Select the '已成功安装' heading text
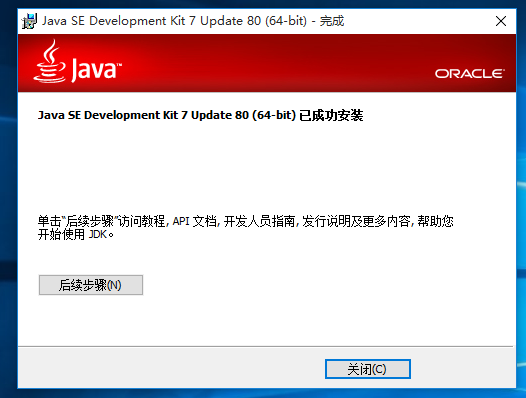This screenshot has height=398, width=526. [x=331, y=115]
